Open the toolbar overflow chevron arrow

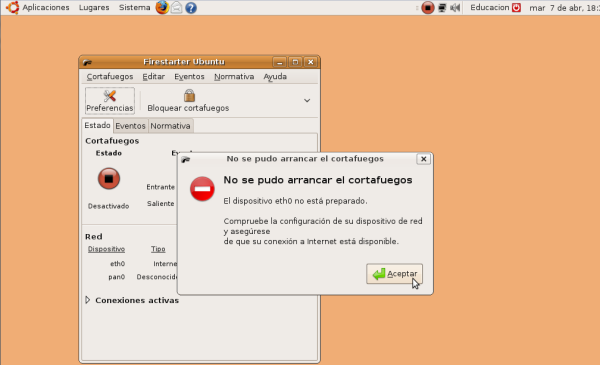point(307,100)
